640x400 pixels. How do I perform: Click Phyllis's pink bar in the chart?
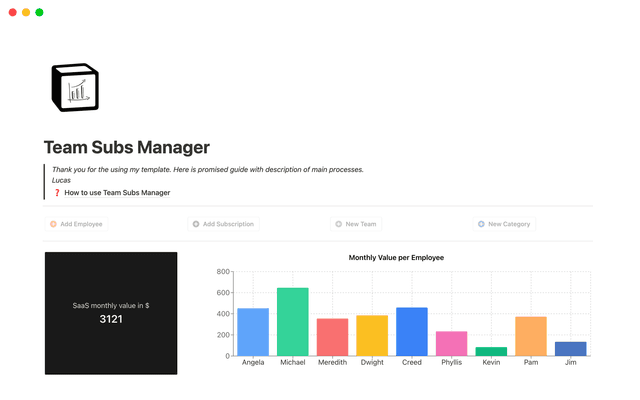[x=452, y=343]
